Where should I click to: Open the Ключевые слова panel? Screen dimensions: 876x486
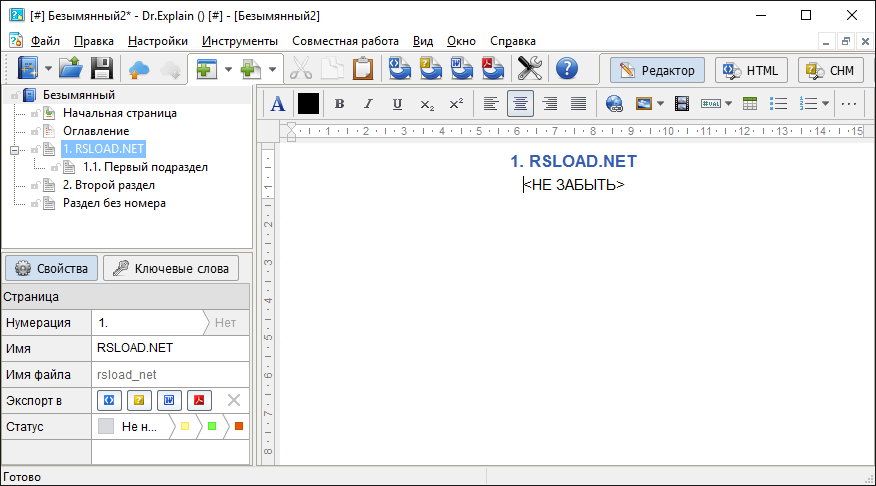(x=171, y=268)
